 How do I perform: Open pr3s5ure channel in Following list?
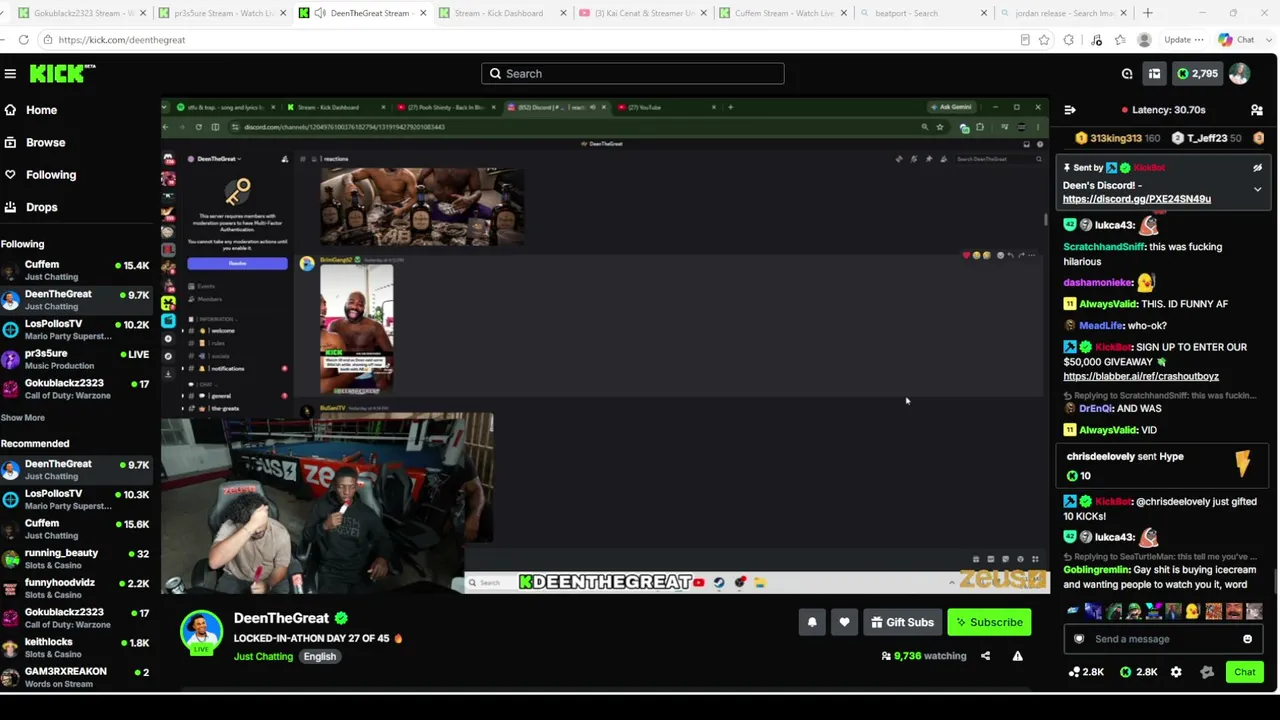(77, 359)
